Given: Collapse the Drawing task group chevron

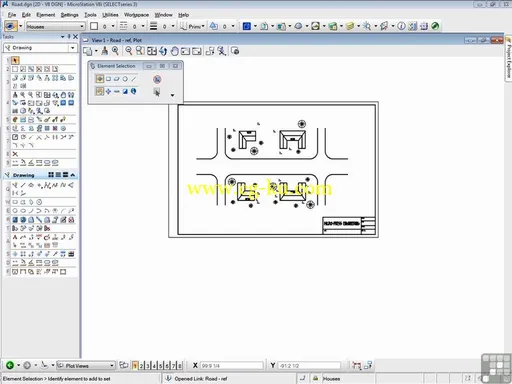Looking at the screenshot, I should 73,175.
